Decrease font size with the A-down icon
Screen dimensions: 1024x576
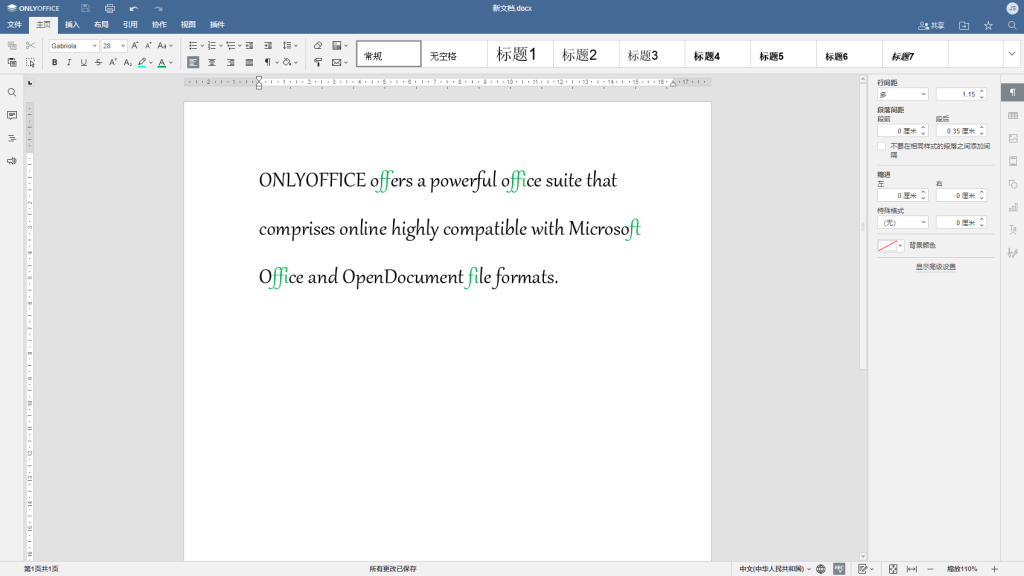click(148, 46)
